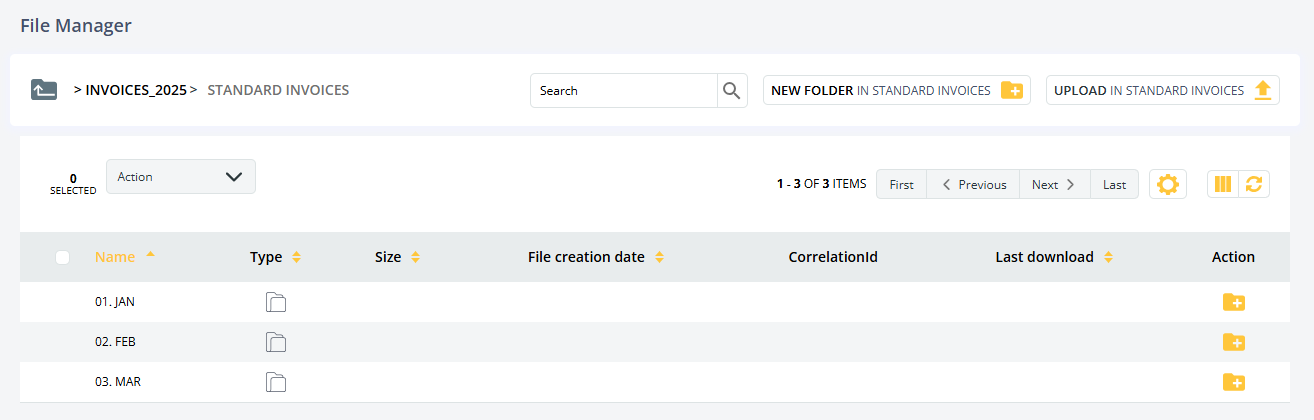The image size is (1314, 420).
Task: Go to Next page
Action: pyautogui.click(x=1053, y=184)
